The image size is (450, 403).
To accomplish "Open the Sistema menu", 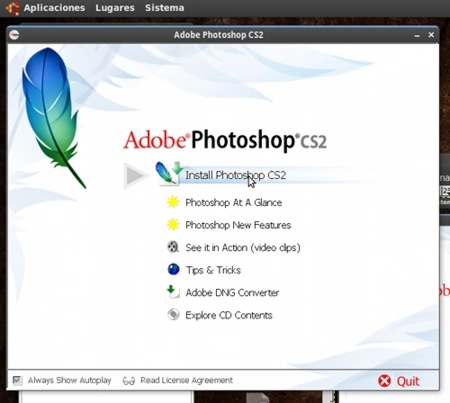I will (165, 8).
